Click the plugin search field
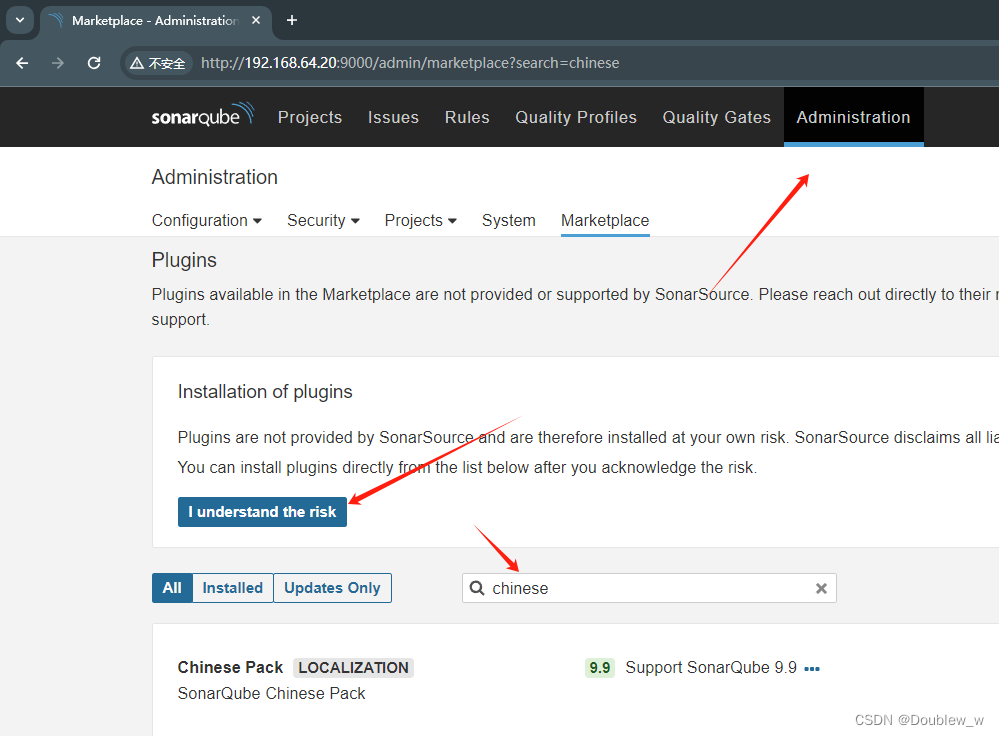This screenshot has height=736, width=999. [649, 588]
